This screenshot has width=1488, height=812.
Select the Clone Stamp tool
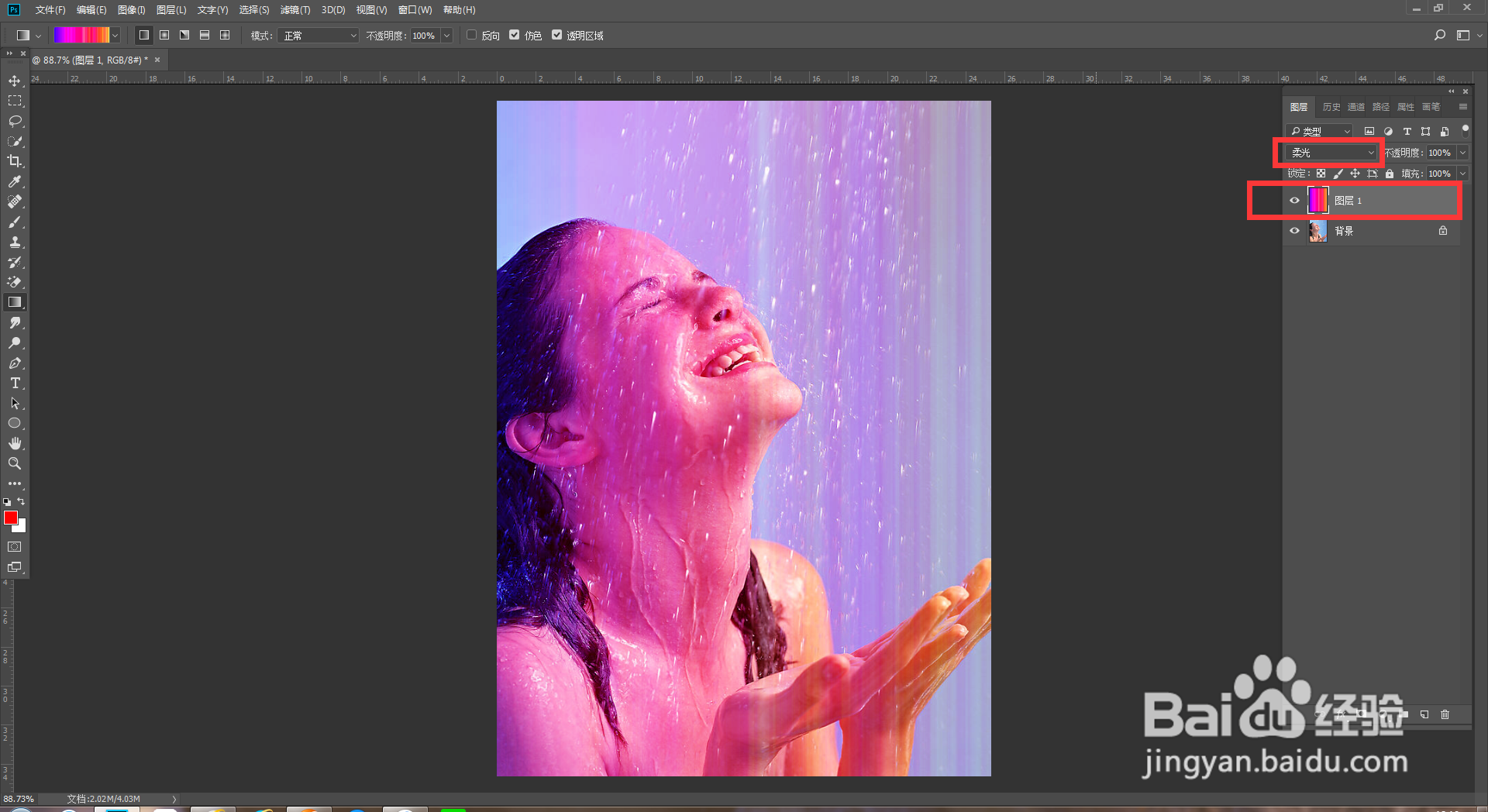[15, 242]
